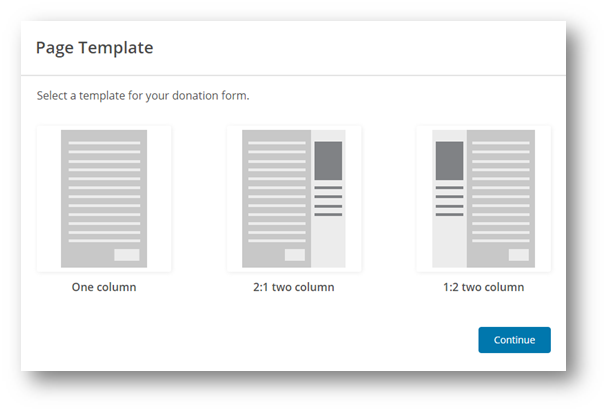
Task: Click the dark image block in 1:2 thumbnail
Action: tap(449, 160)
